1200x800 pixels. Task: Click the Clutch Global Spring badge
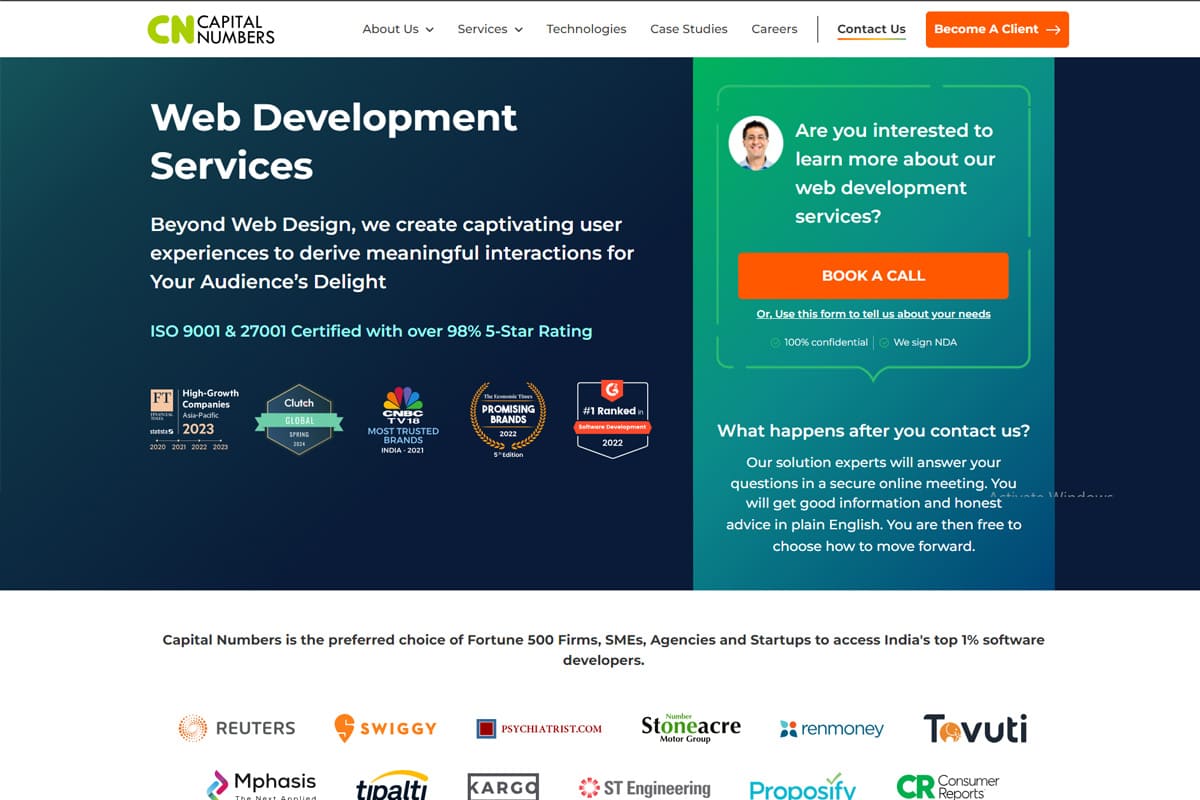[x=299, y=419]
